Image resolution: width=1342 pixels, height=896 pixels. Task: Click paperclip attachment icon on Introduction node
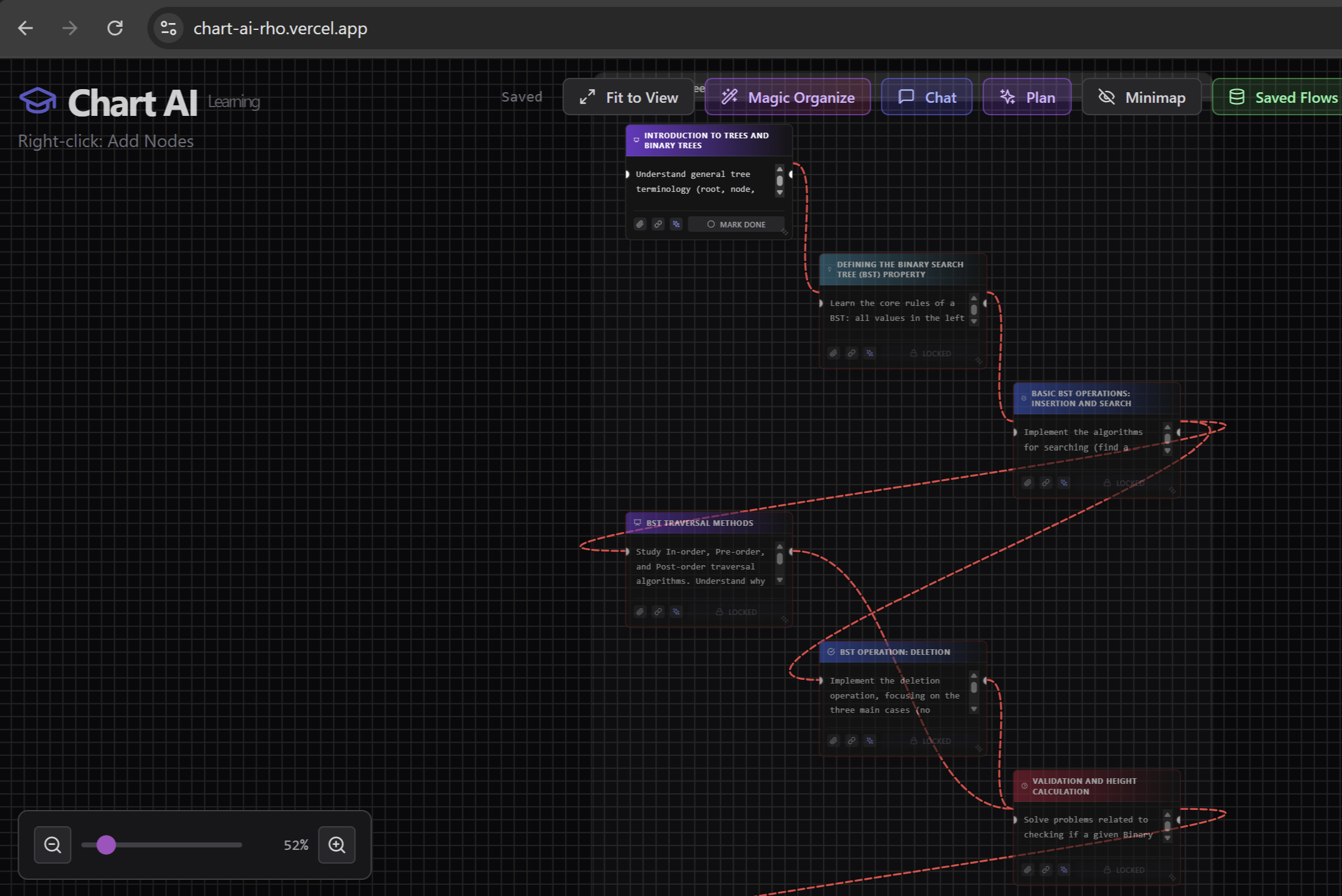click(x=640, y=224)
